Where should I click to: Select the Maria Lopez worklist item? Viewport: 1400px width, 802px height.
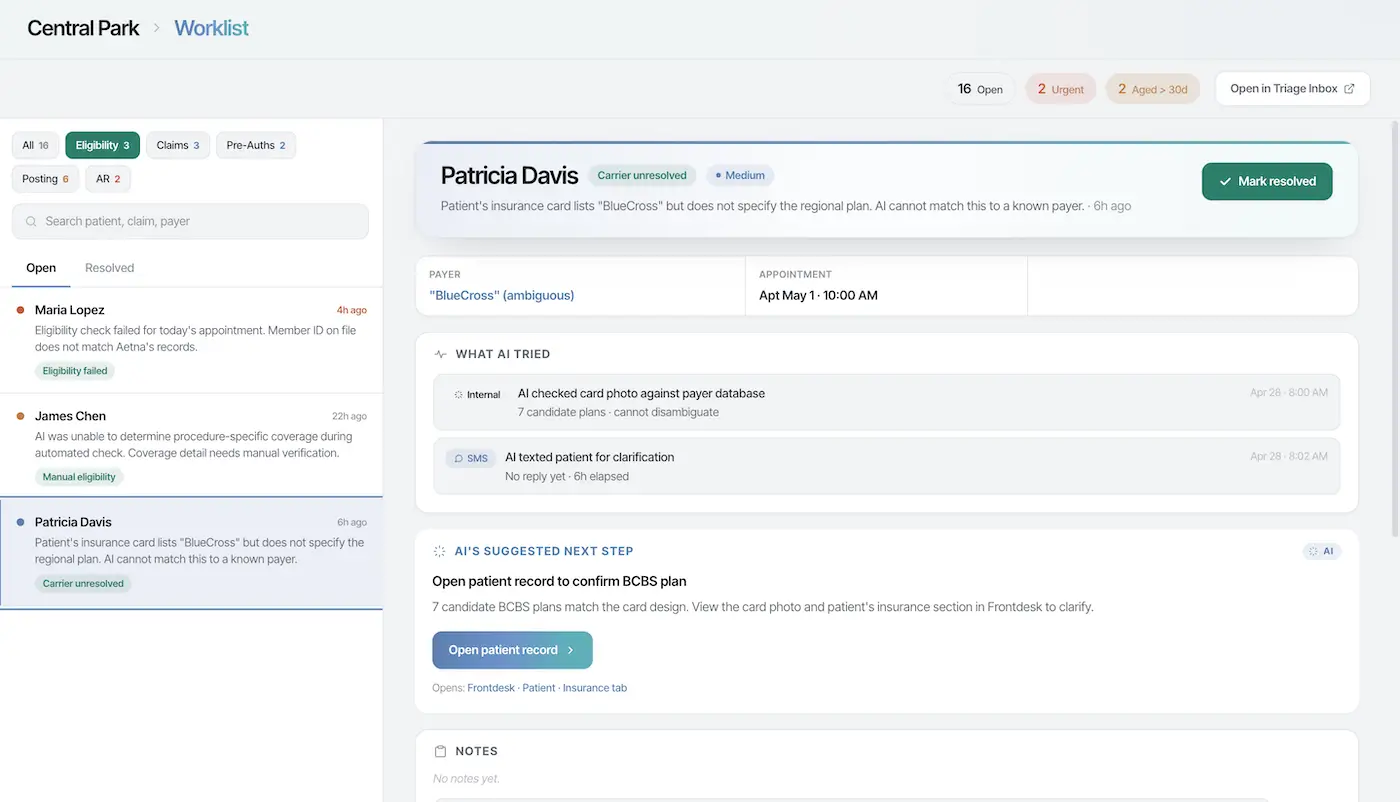coord(191,341)
